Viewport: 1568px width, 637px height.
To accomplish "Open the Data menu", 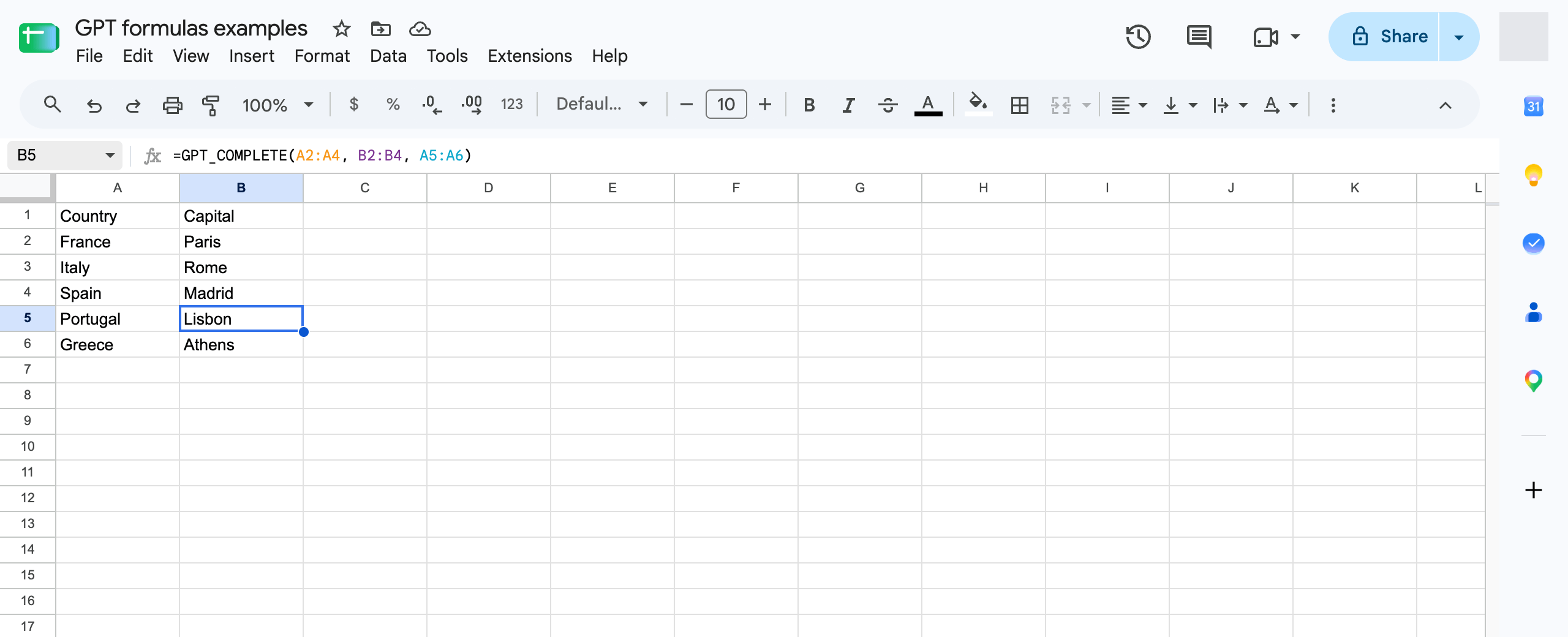I will [x=388, y=56].
